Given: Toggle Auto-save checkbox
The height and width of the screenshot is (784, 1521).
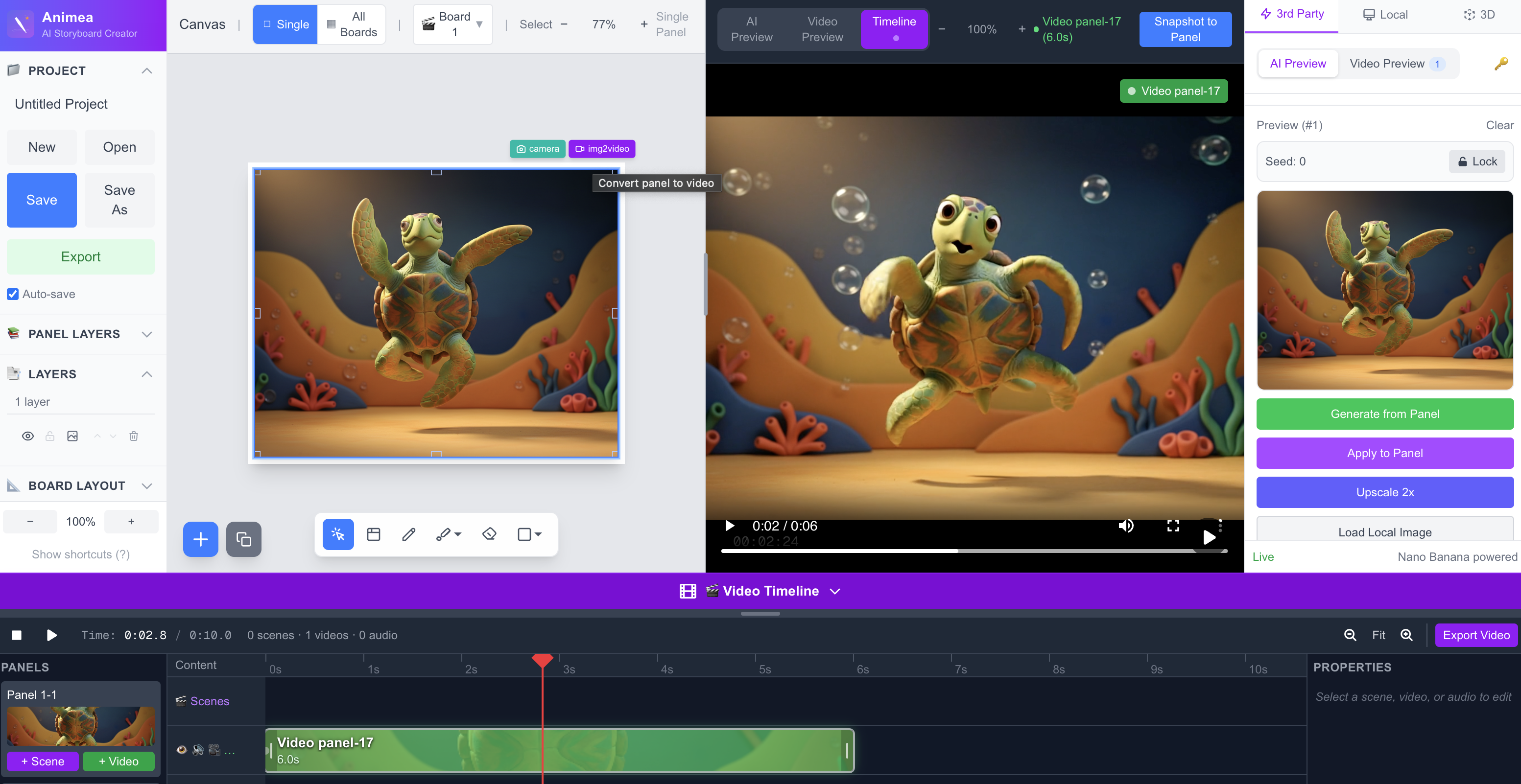Looking at the screenshot, I should pyautogui.click(x=13, y=294).
